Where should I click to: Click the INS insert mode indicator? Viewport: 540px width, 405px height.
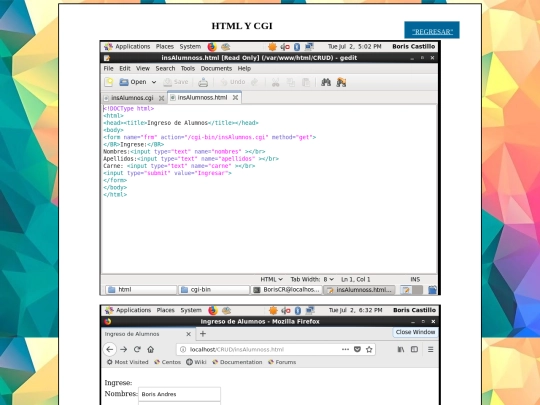415,279
